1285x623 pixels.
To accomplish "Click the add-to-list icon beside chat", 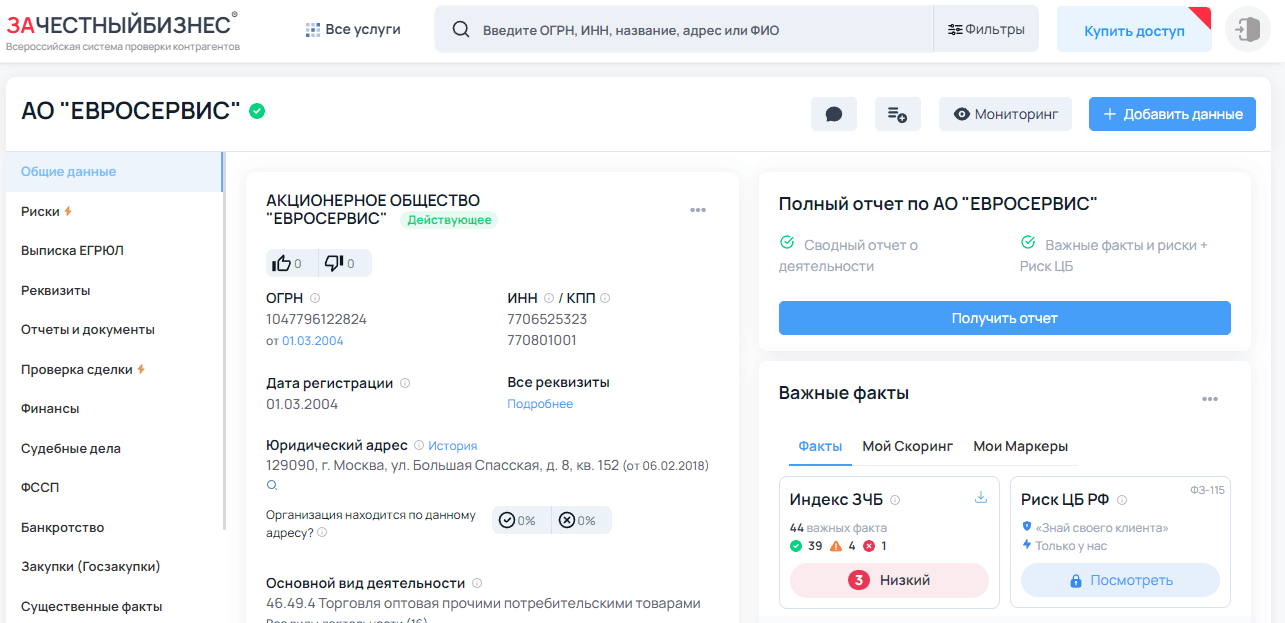I will (x=896, y=113).
